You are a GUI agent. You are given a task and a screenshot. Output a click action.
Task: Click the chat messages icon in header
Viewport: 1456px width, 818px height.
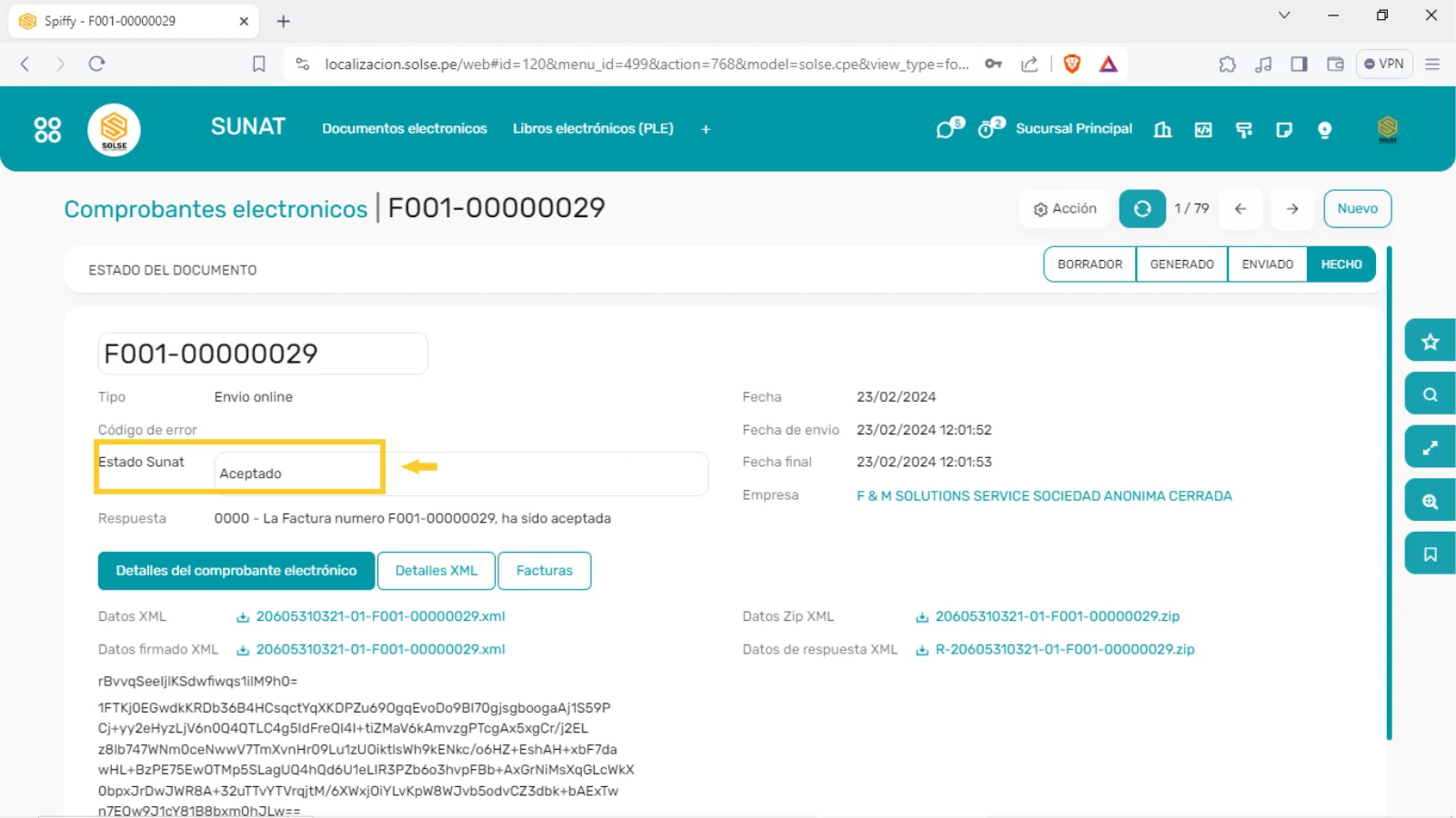[x=948, y=129]
